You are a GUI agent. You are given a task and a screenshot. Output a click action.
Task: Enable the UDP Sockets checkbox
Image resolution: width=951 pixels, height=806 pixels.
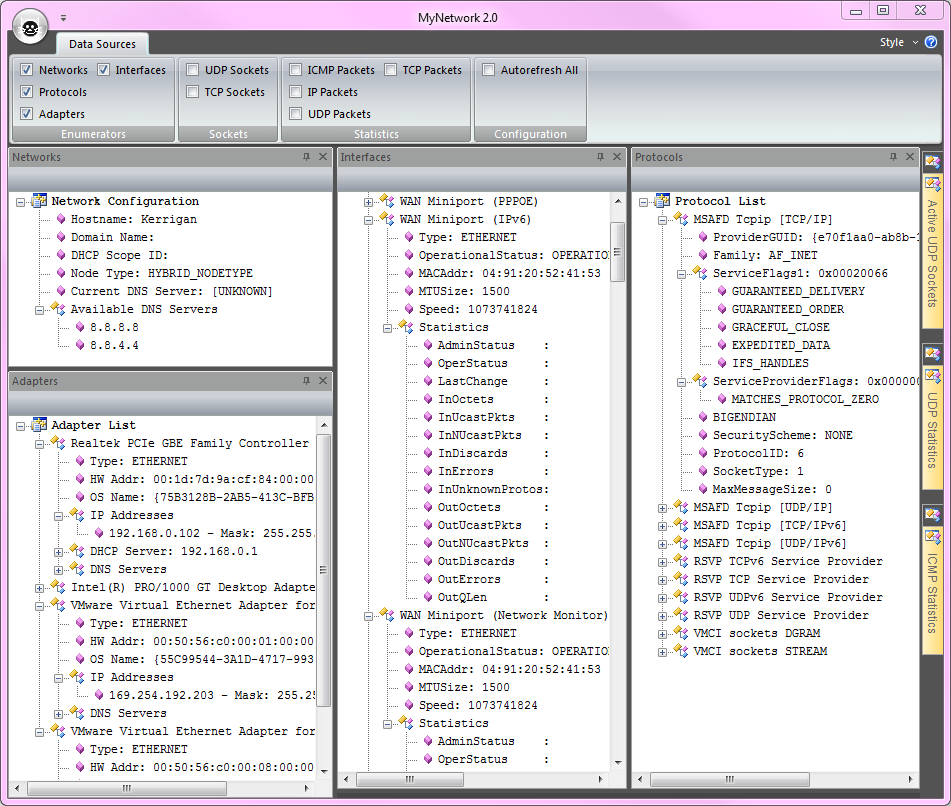point(193,70)
